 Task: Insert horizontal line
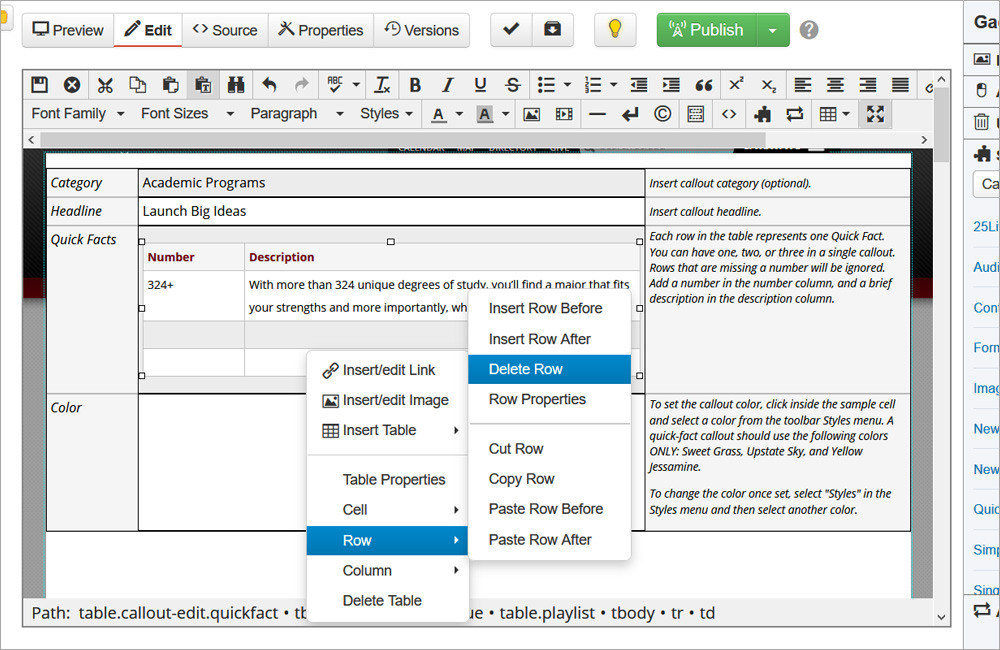click(598, 114)
